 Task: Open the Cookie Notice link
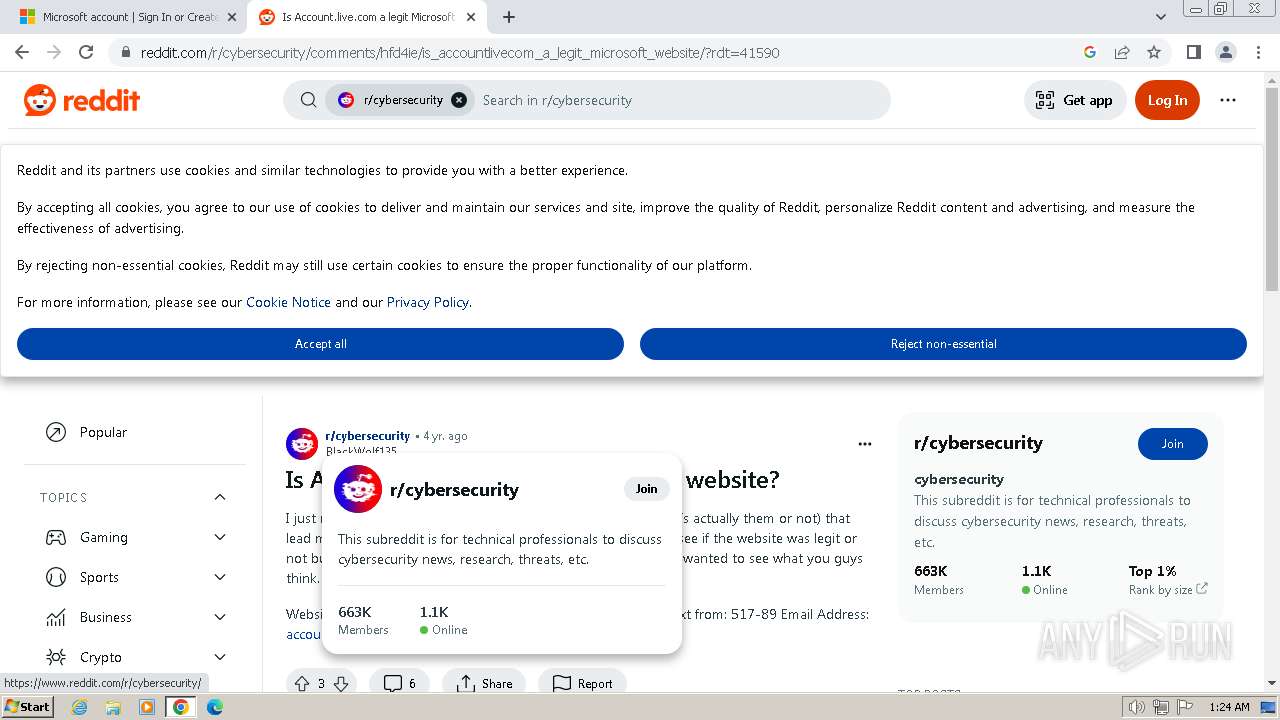coord(288,302)
